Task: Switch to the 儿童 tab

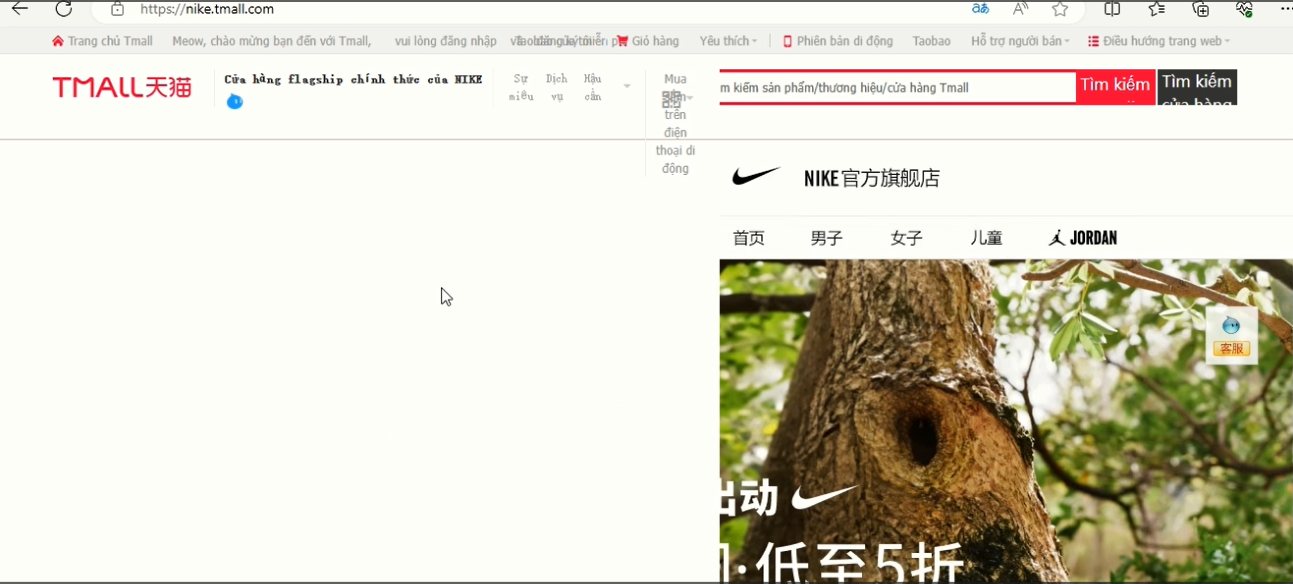Action: pos(986,238)
